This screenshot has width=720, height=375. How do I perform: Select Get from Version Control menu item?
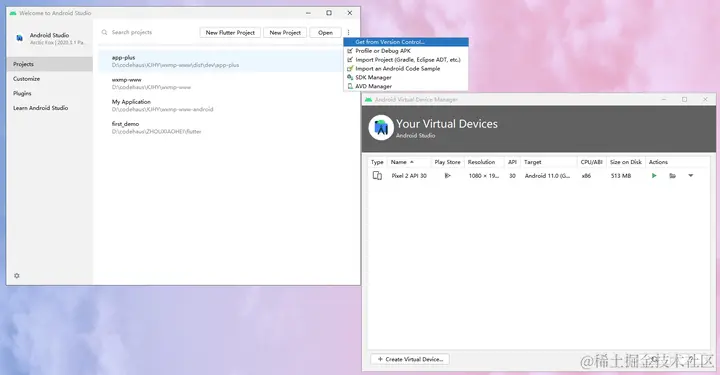[406, 42]
